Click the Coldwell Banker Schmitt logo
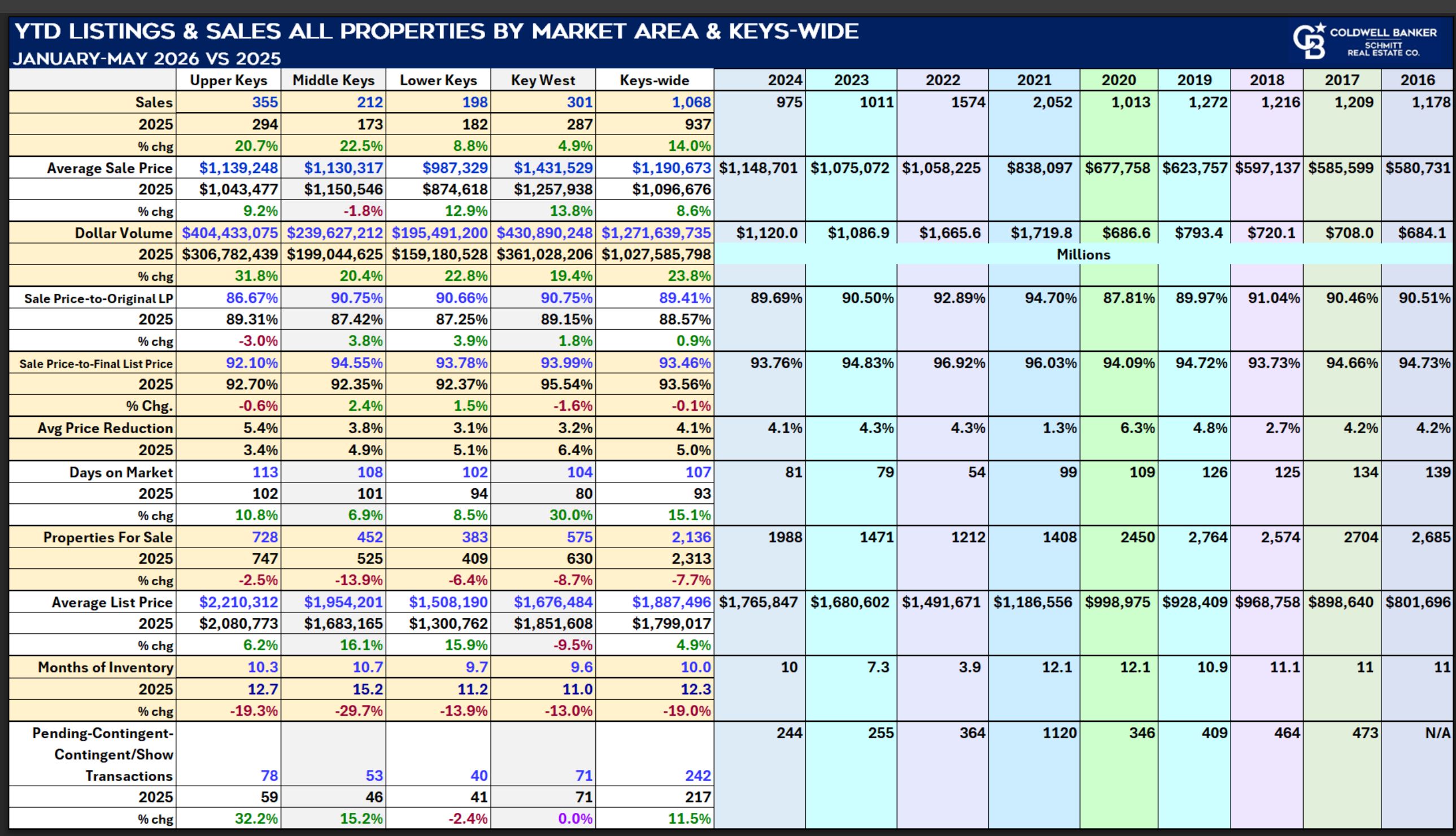The height and width of the screenshot is (836, 1456). (x=1365, y=41)
